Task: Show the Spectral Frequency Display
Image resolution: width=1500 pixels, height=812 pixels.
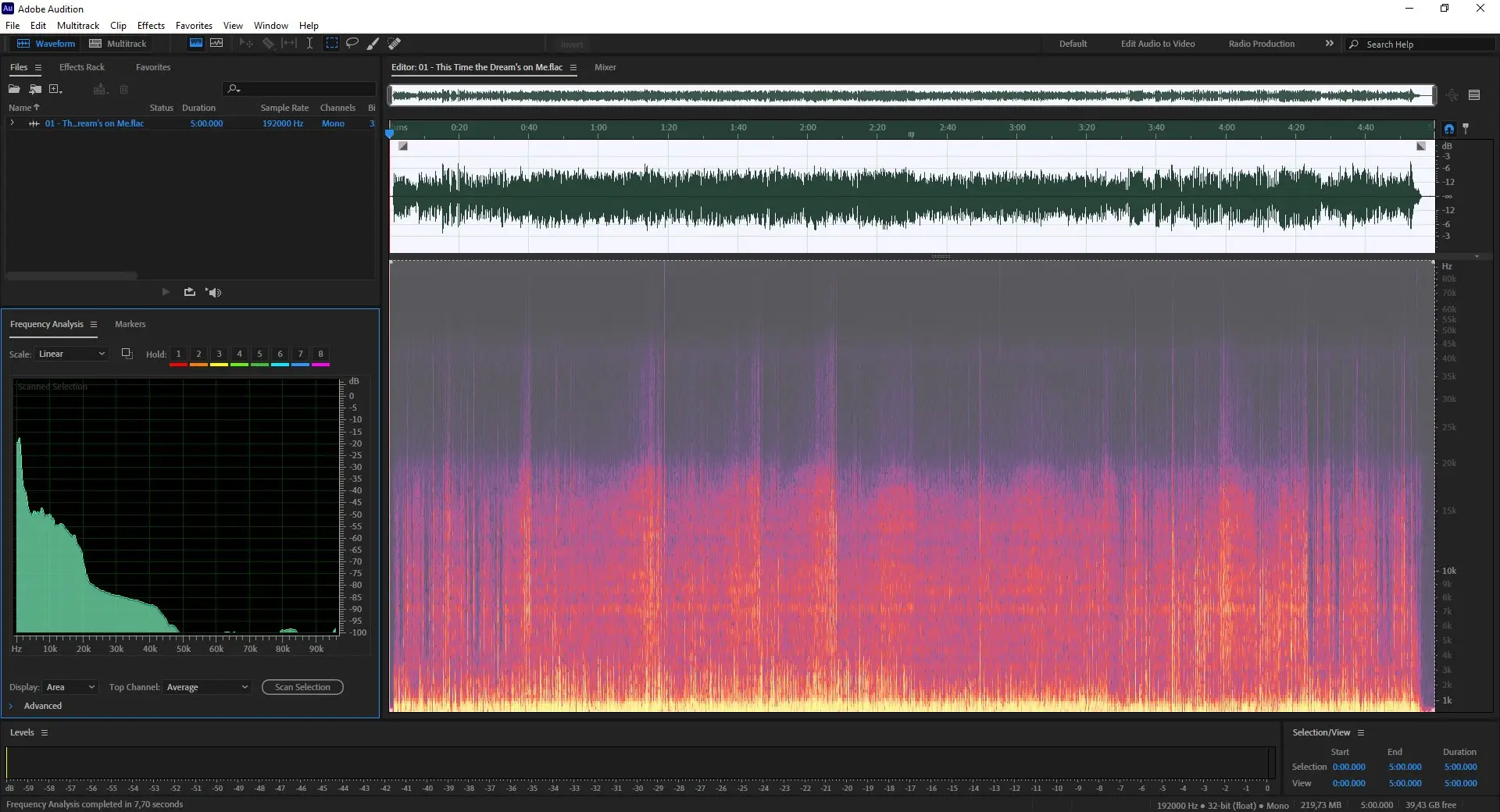Action: (x=196, y=44)
